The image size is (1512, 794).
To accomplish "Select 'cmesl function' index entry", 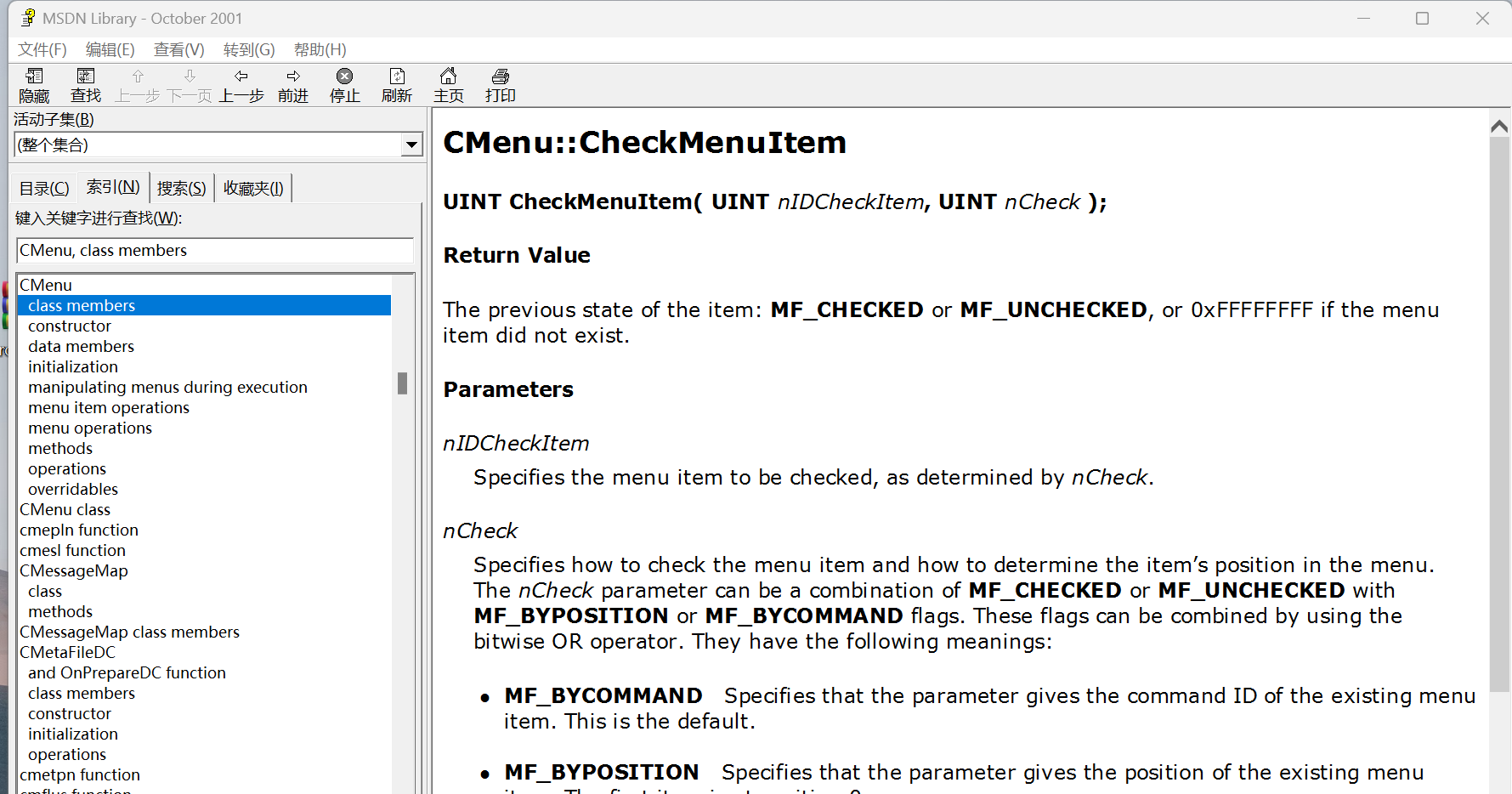I will pos(72,550).
